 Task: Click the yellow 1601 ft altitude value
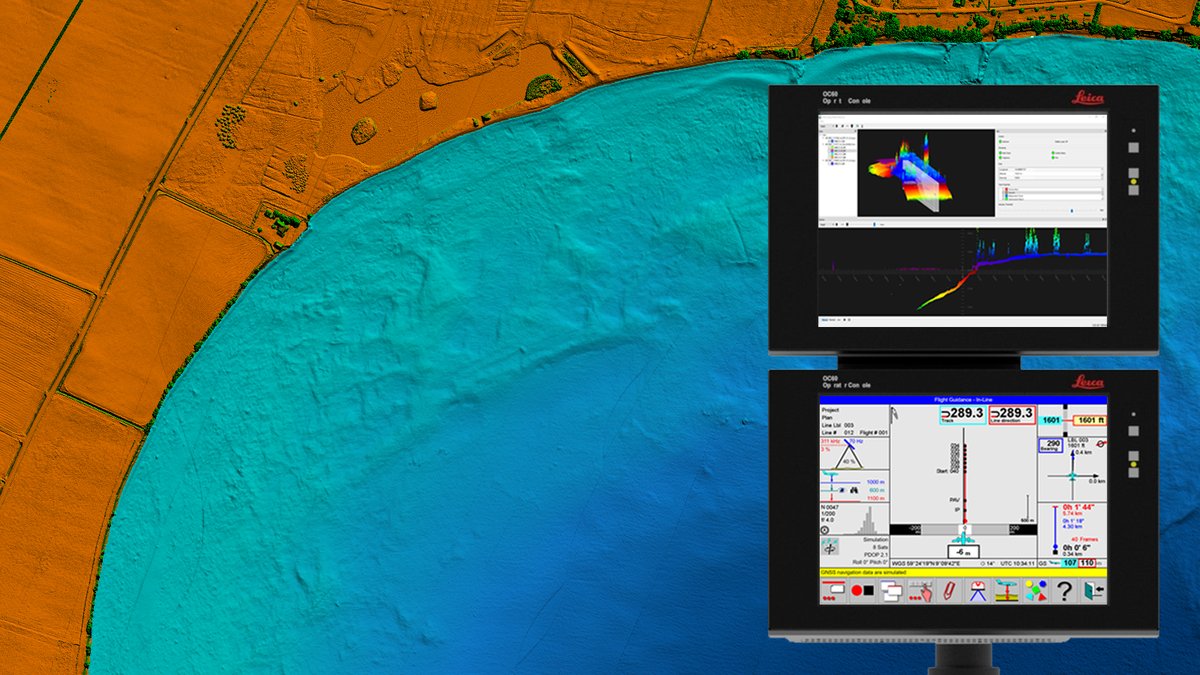click(1090, 420)
